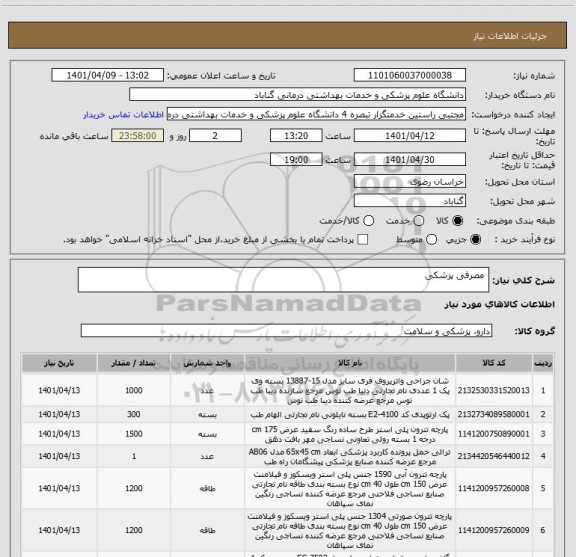Click quantity 1500 in row 3
Image resolution: width=576 pixels, height=557 pixels.
pos(134,434)
